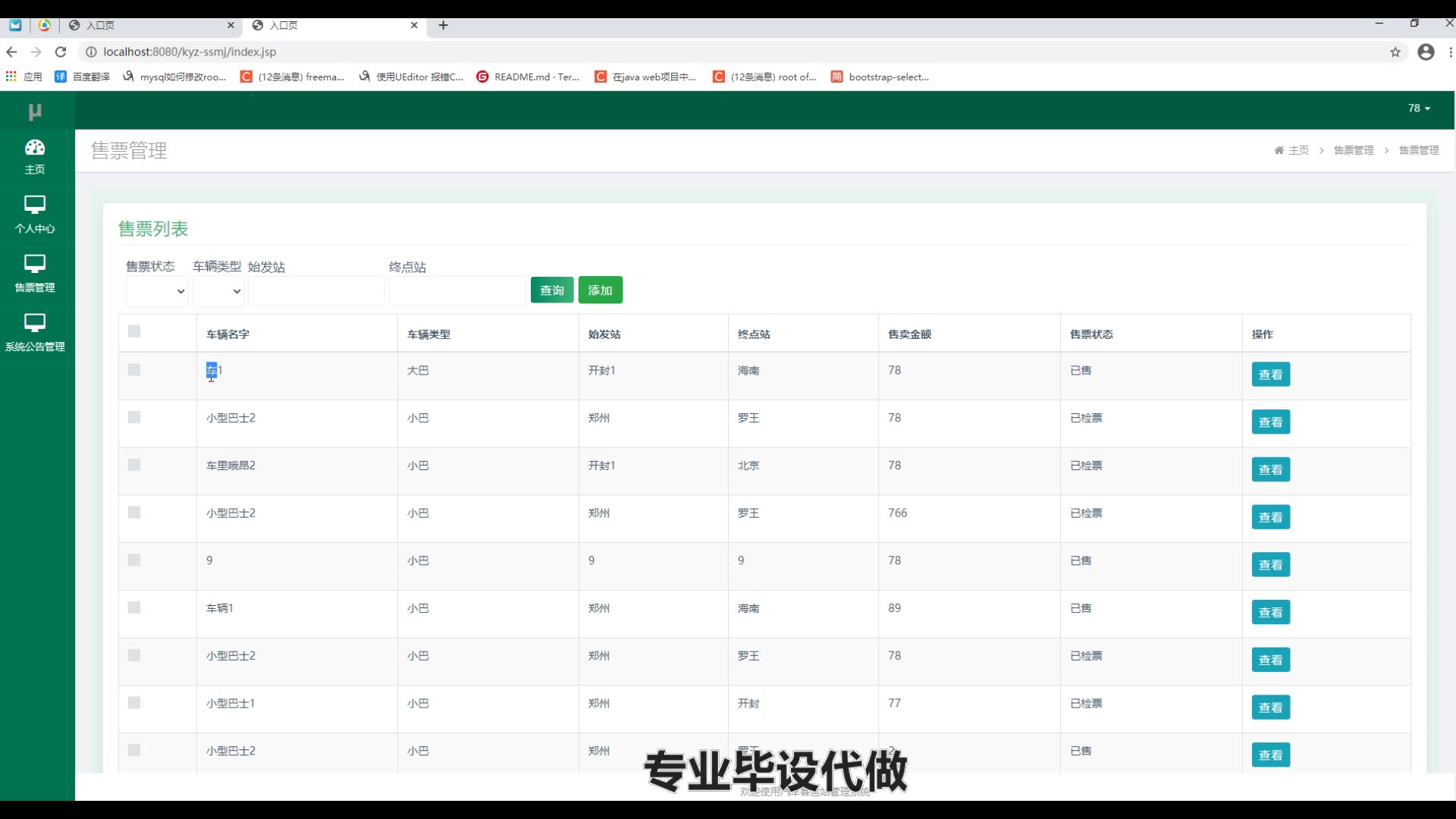The width and height of the screenshot is (1456, 819).
Task: Click 查看 for the row named 9
Action: (1270, 565)
